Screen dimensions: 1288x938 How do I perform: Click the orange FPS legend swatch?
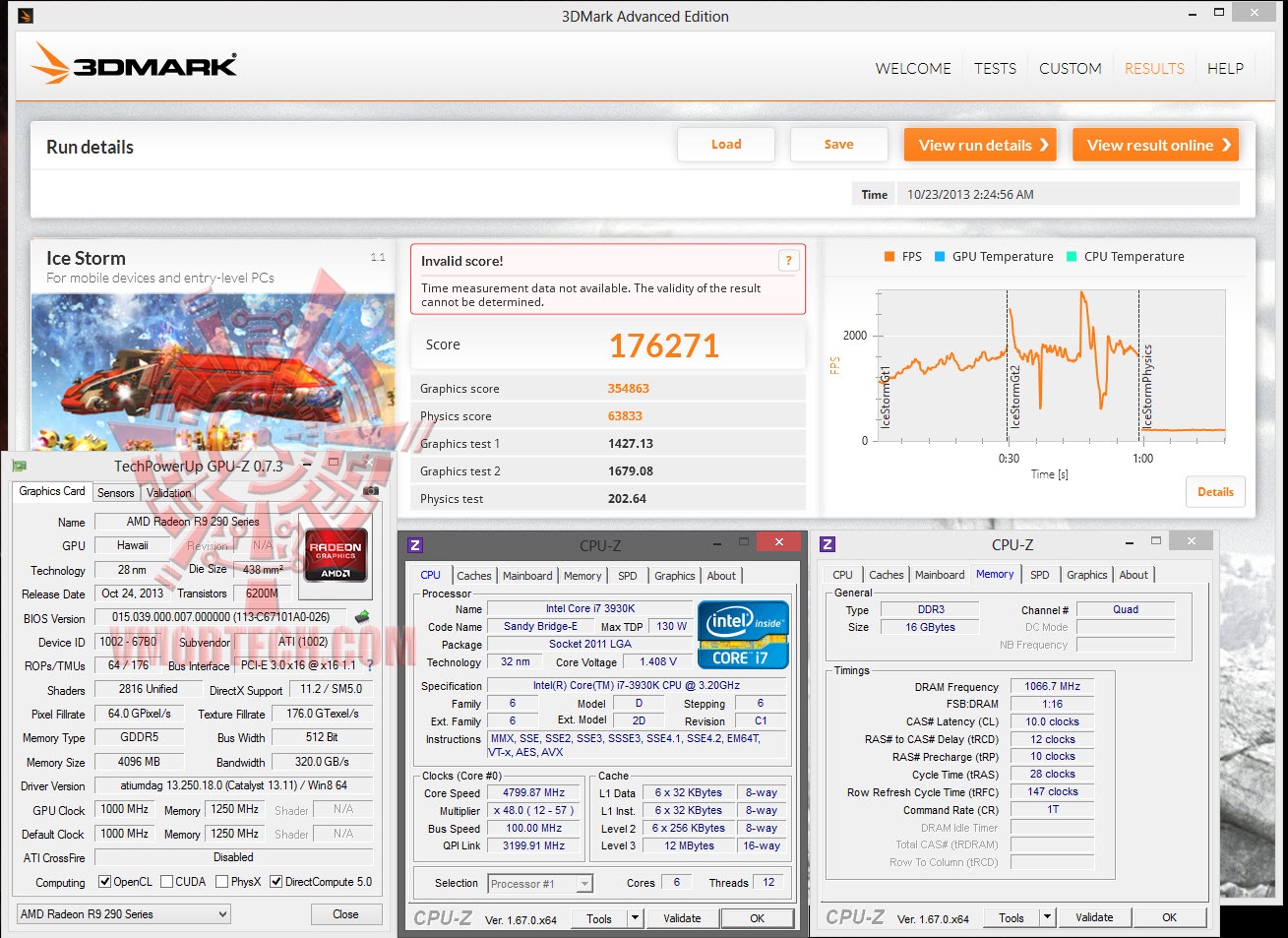click(889, 257)
